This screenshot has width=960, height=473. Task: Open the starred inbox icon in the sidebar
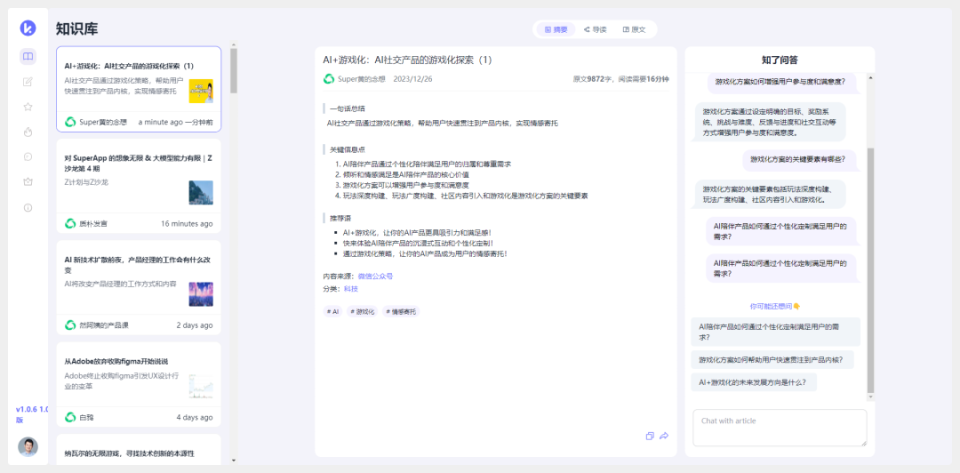[x=28, y=182]
